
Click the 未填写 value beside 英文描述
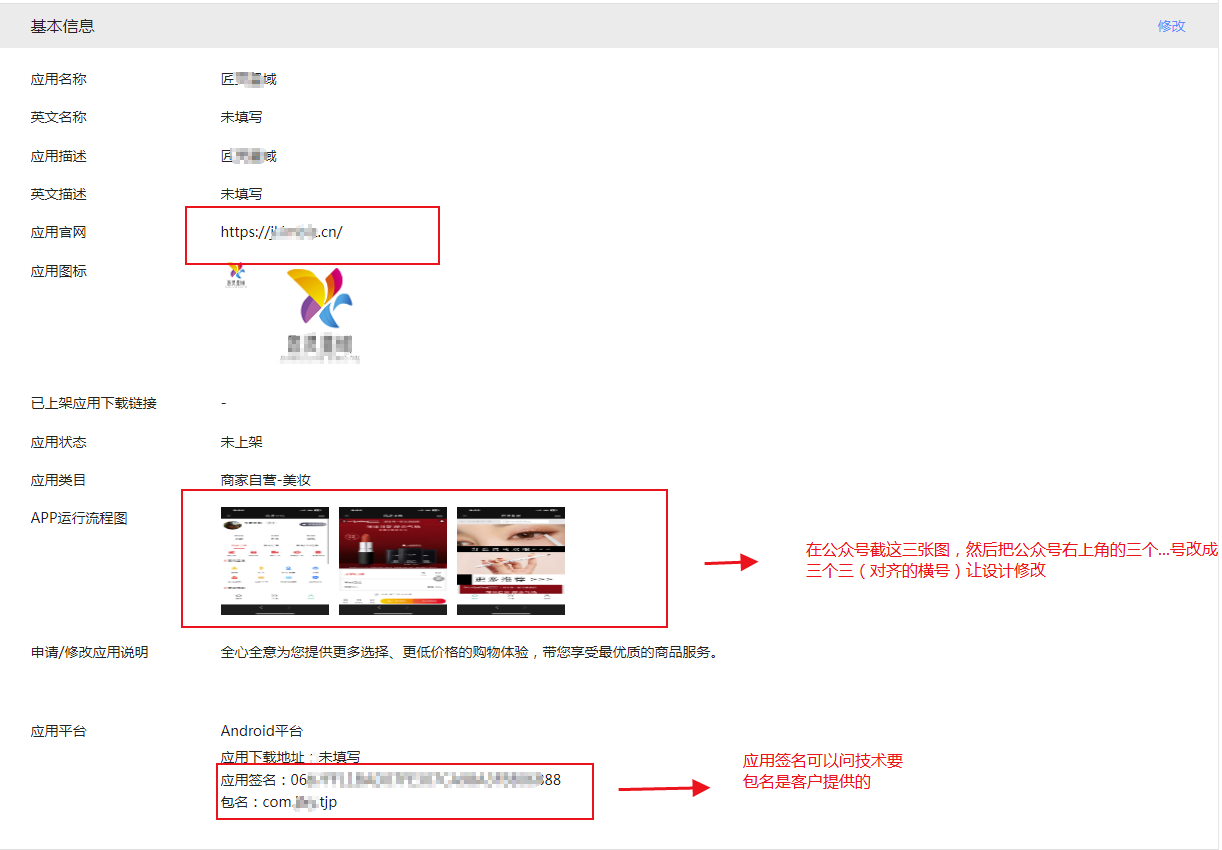click(x=241, y=194)
